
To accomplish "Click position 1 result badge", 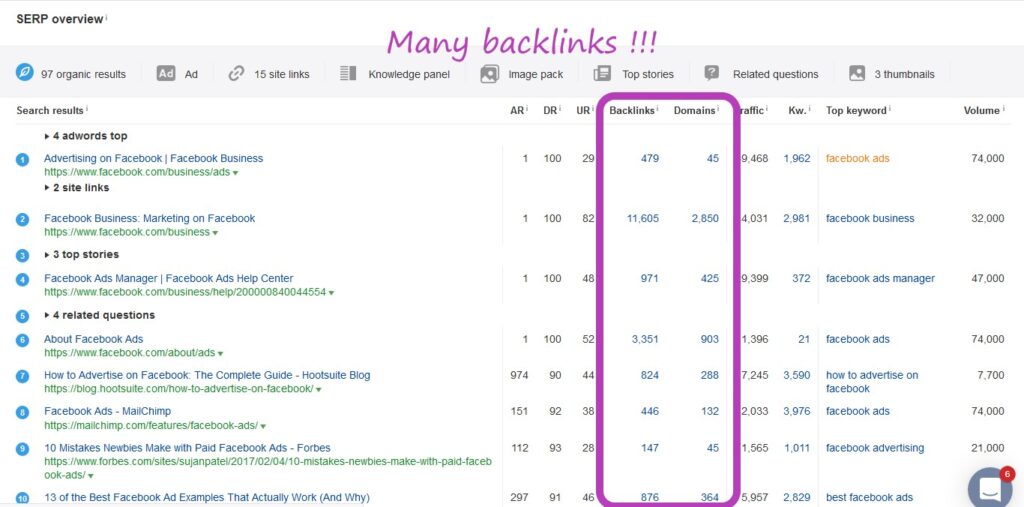I will click(x=22, y=159).
